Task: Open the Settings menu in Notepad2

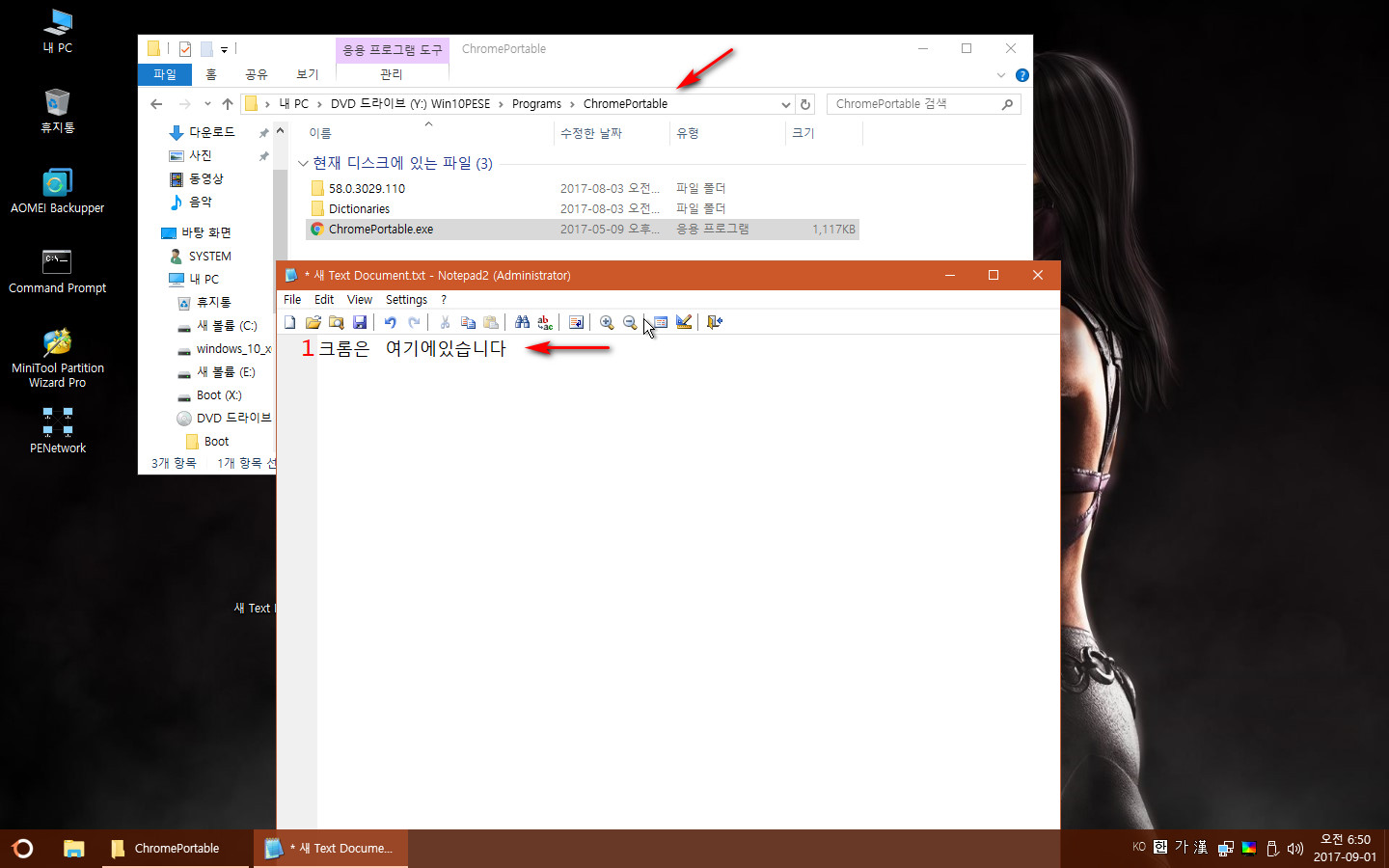Action: pos(406,300)
